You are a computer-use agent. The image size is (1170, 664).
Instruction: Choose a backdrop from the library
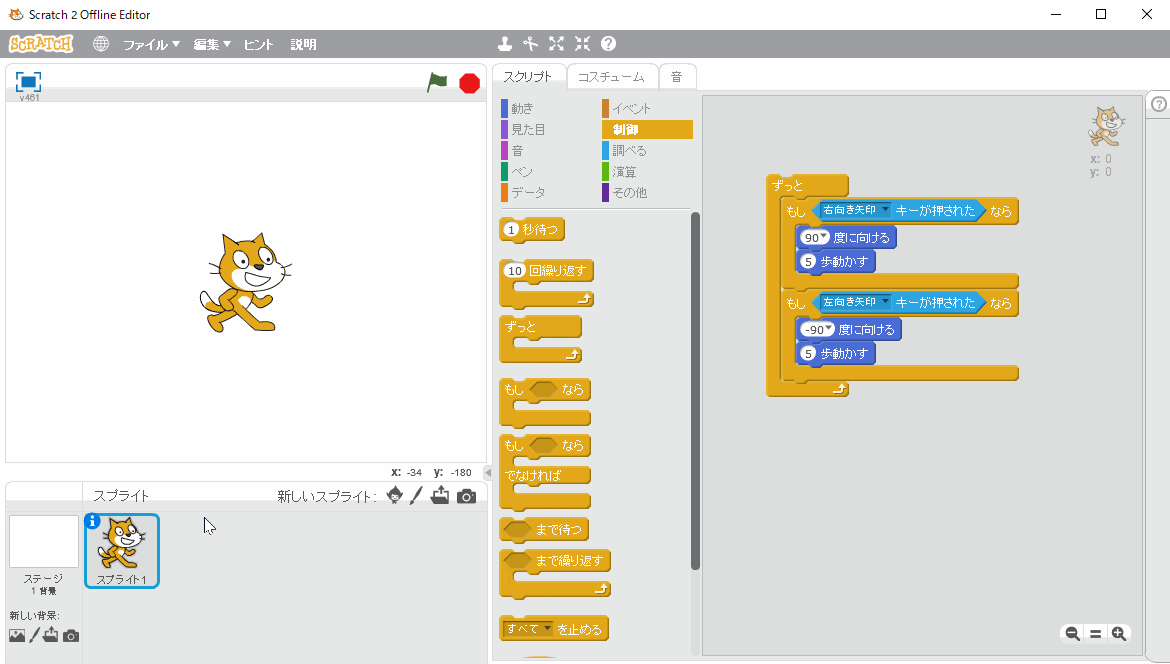click(x=16, y=636)
